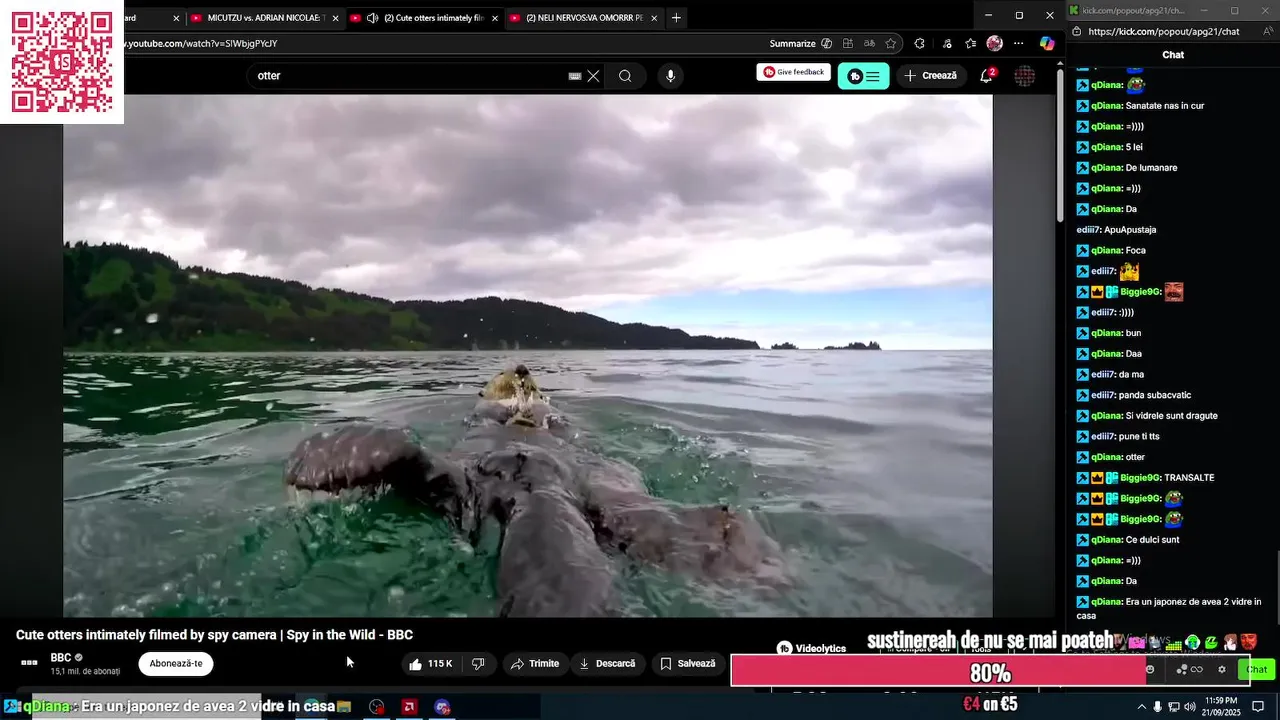Screen dimensions: 1280x720
Task: Click the green Chat send button
Action: tap(1257, 669)
